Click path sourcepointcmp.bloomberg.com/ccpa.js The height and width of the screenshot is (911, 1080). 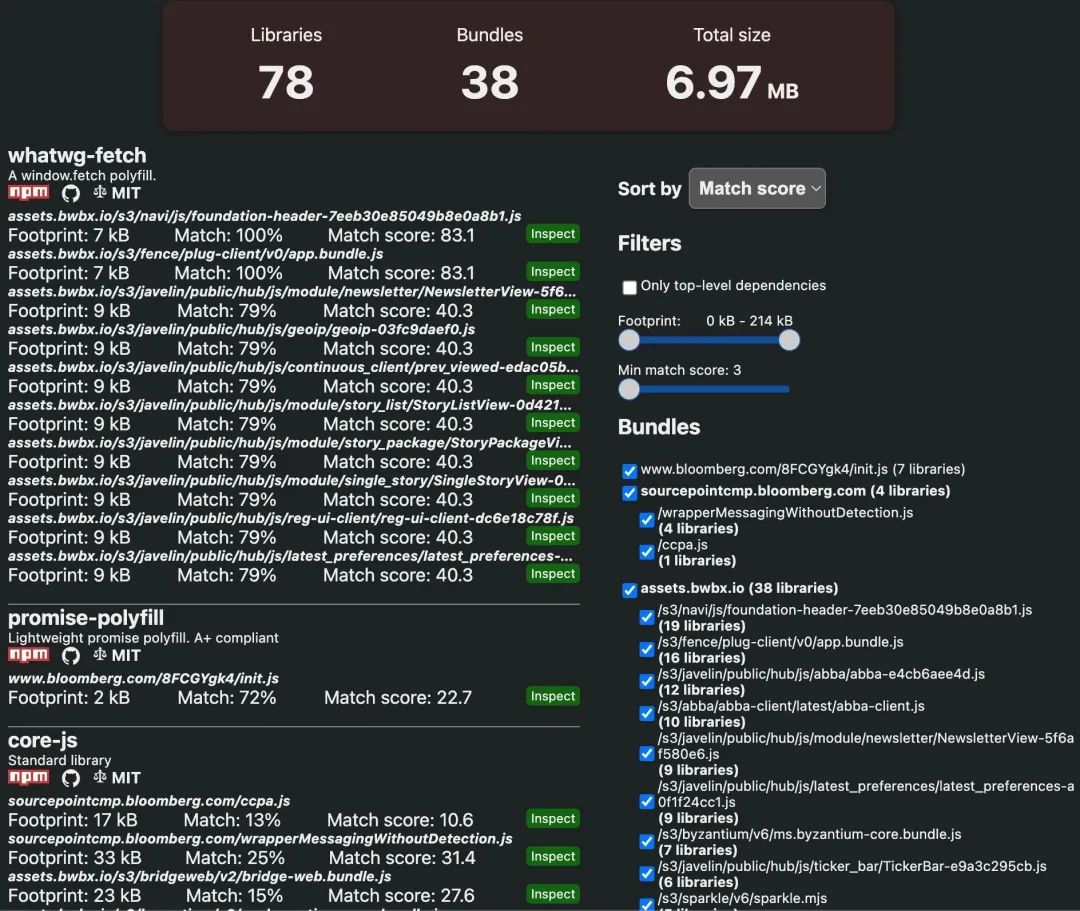click(149, 801)
